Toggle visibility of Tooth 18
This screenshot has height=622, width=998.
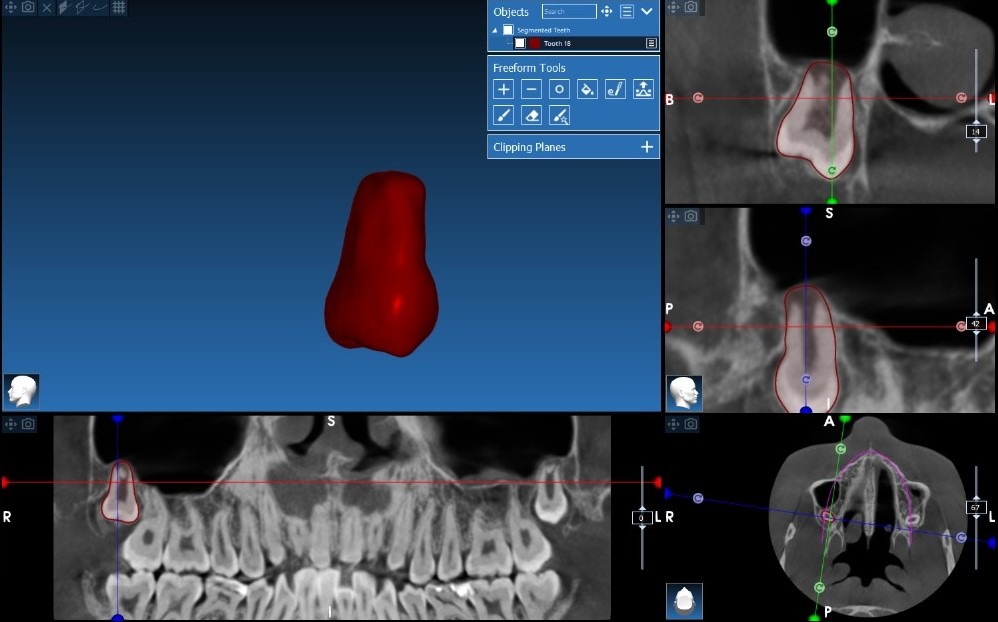[520, 43]
